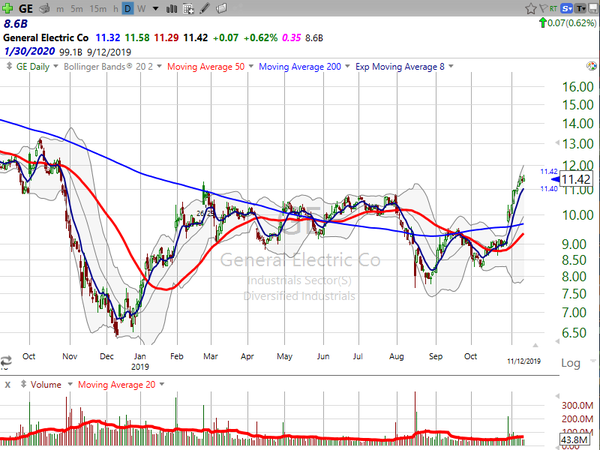Click the 11.42 price flag on scale

576,179
